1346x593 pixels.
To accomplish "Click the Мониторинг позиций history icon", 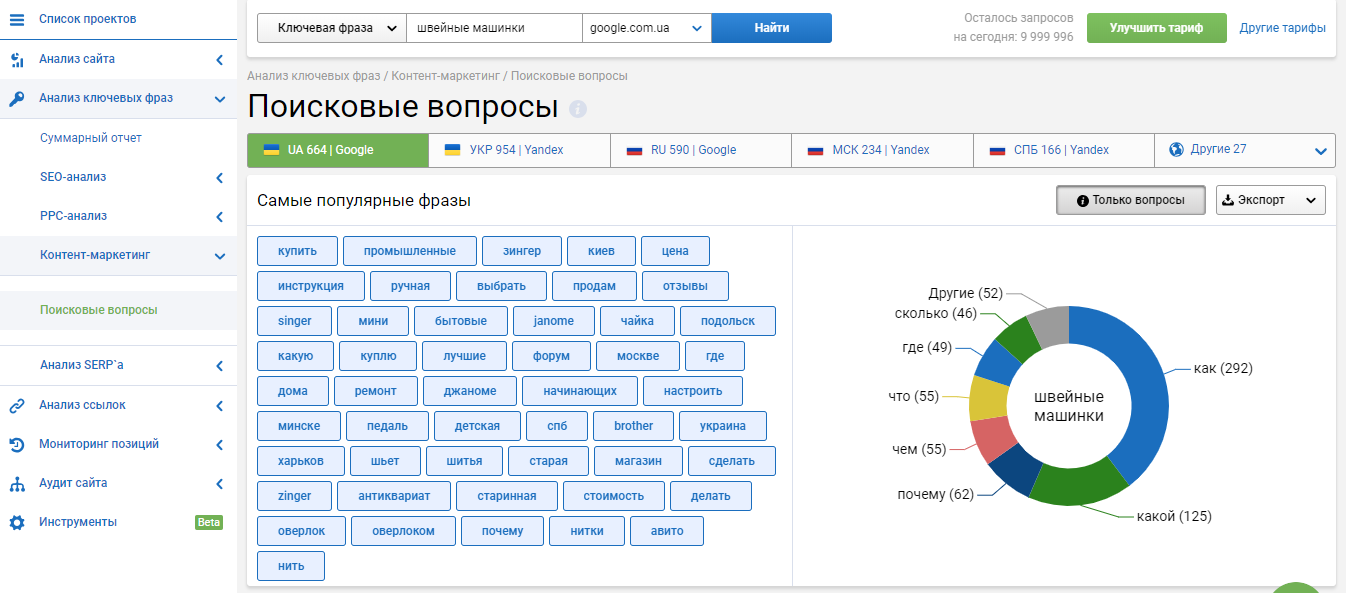I will click(x=16, y=445).
